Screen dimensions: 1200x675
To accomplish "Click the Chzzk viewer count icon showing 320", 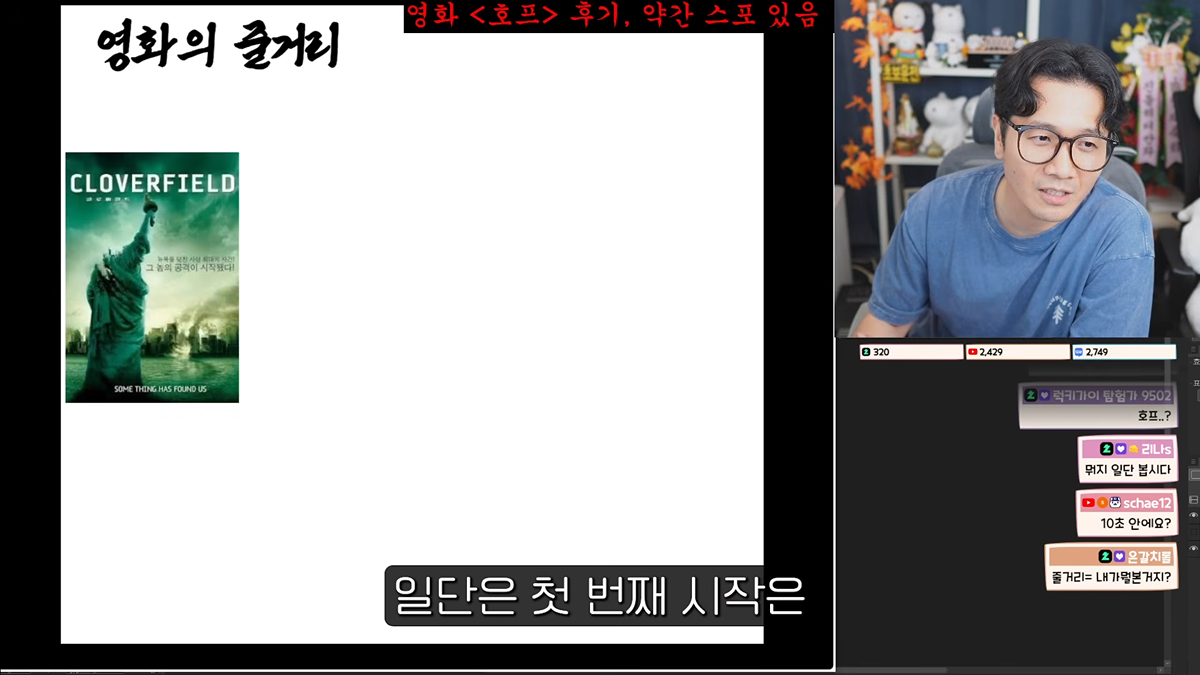I will pos(866,352).
